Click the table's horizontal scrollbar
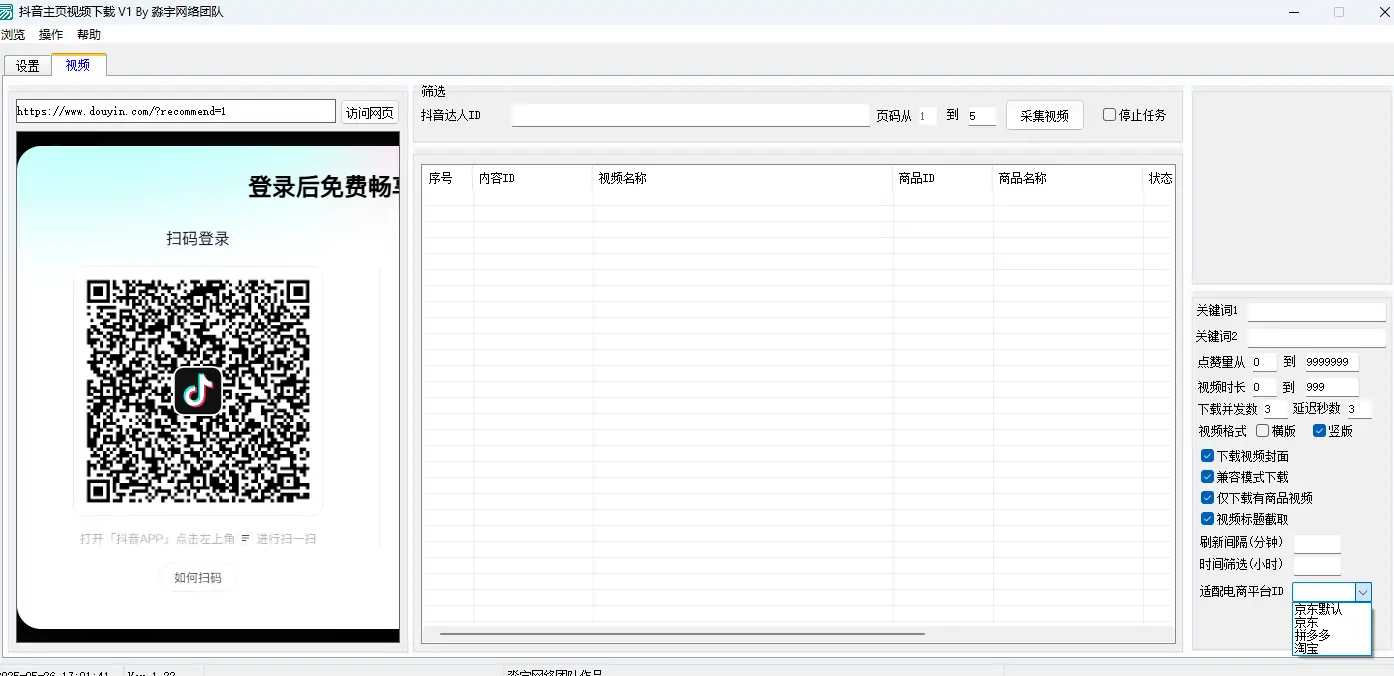This screenshot has height=676, width=1394. click(682, 633)
